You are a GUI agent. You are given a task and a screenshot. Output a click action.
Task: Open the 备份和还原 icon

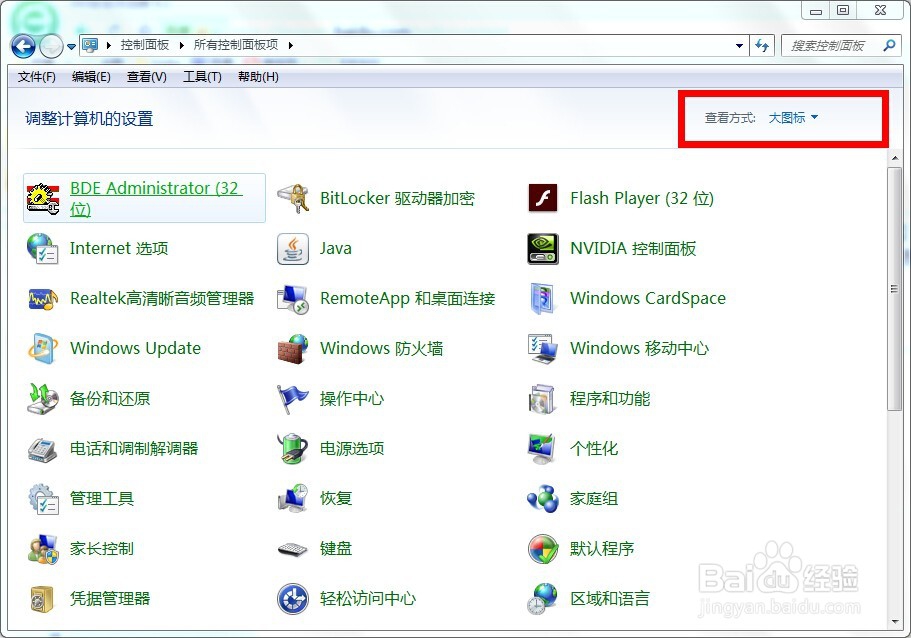(42, 399)
